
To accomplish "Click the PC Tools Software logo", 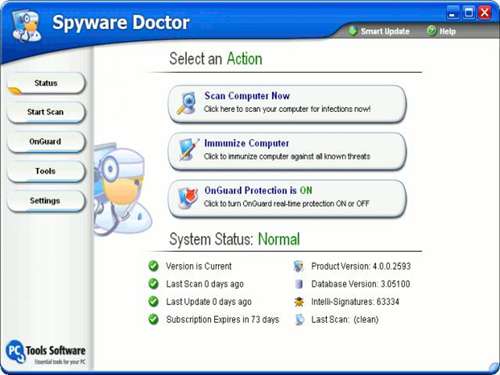I will pos(46,352).
